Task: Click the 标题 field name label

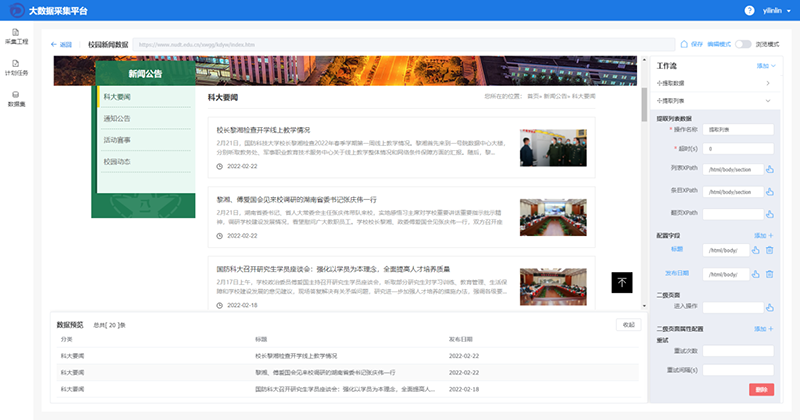Action: point(677,249)
